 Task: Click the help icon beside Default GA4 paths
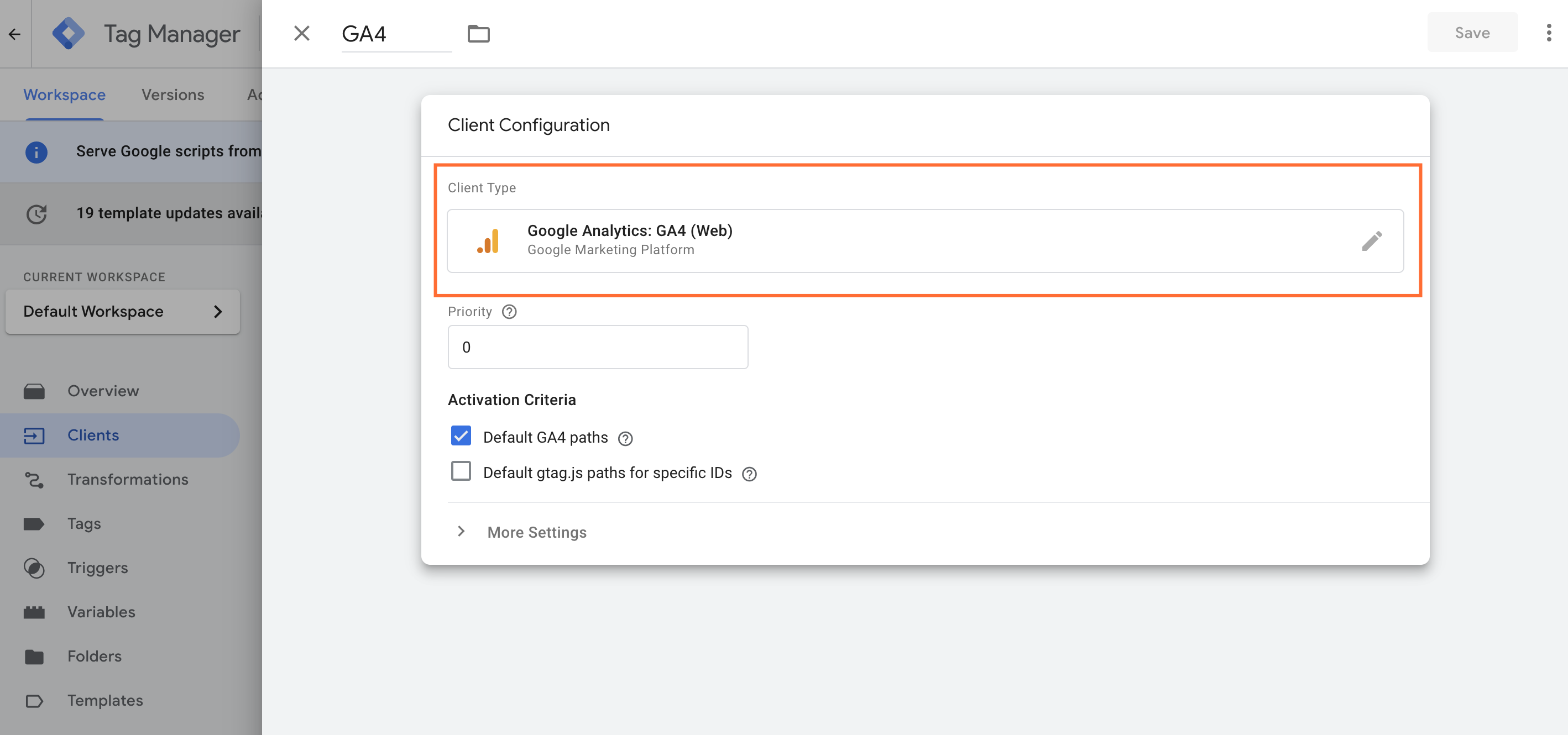coord(625,438)
